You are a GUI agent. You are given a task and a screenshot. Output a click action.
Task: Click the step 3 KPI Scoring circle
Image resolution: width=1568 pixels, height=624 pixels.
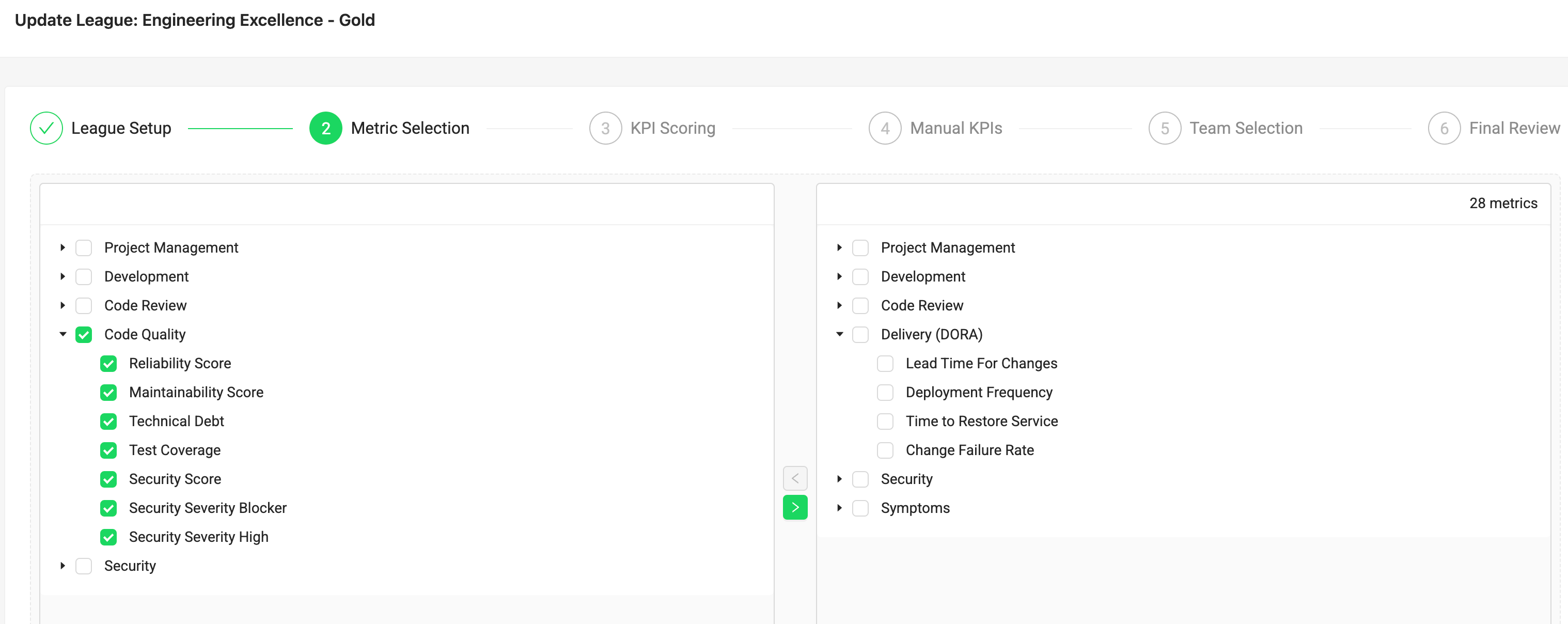coord(605,129)
